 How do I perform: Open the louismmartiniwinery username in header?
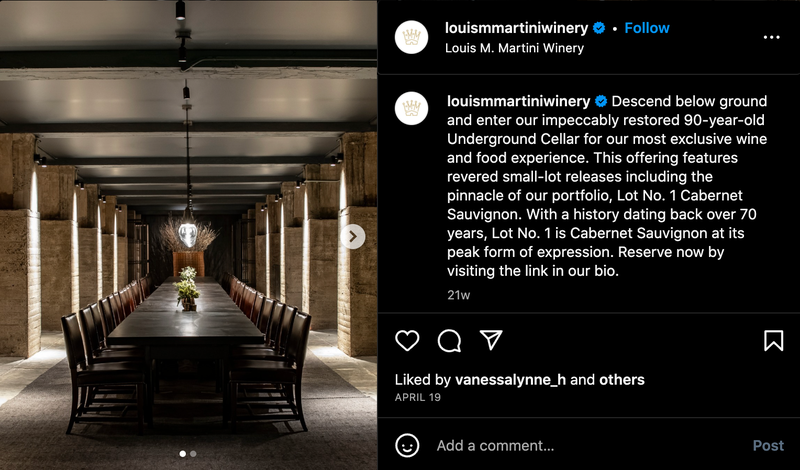pyautogui.click(x=516, y=28)
